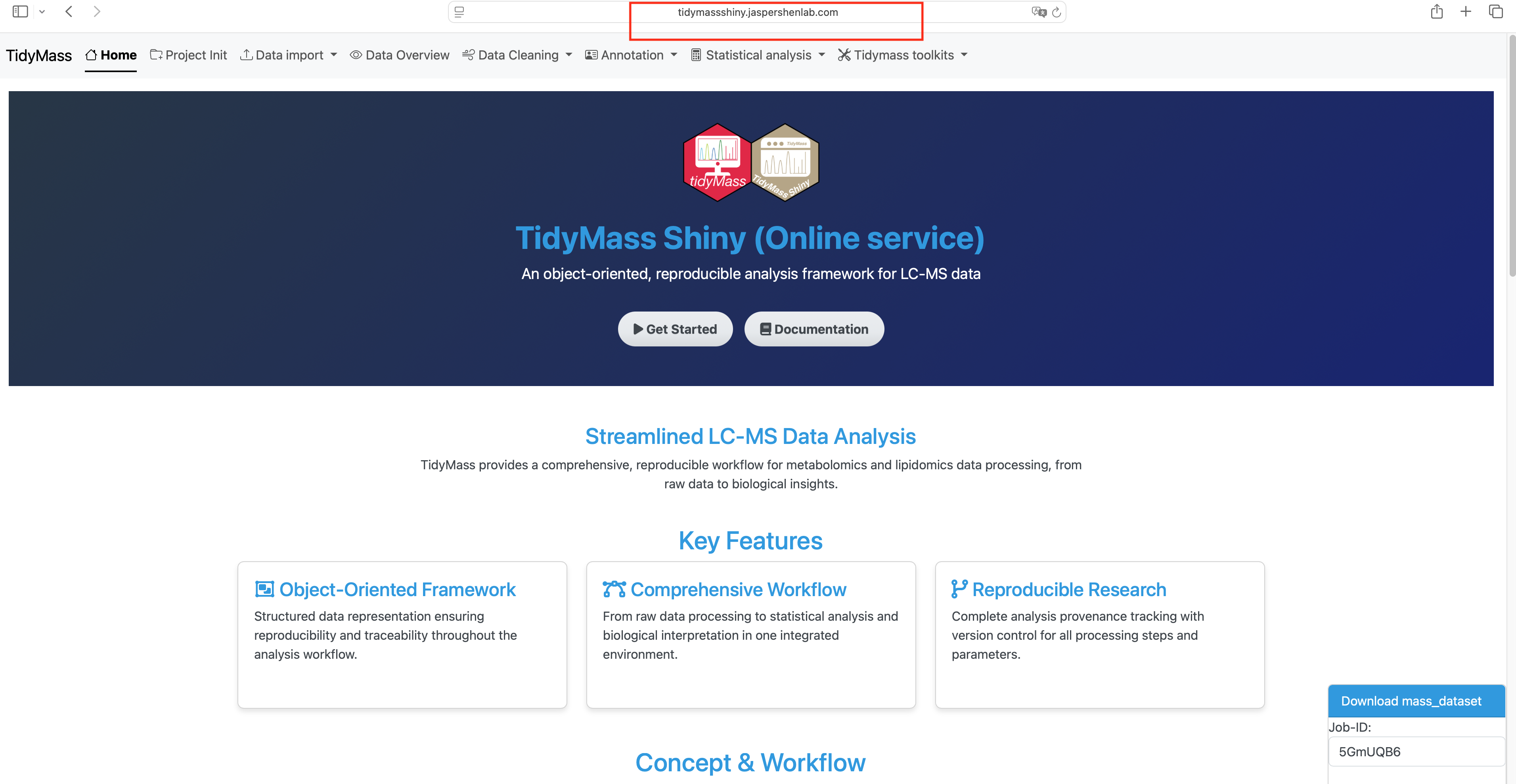Click the Data Cleaning wind icon
This screenshot has width=1516, height=784.
pyautogui.click(x=469, y=55)
